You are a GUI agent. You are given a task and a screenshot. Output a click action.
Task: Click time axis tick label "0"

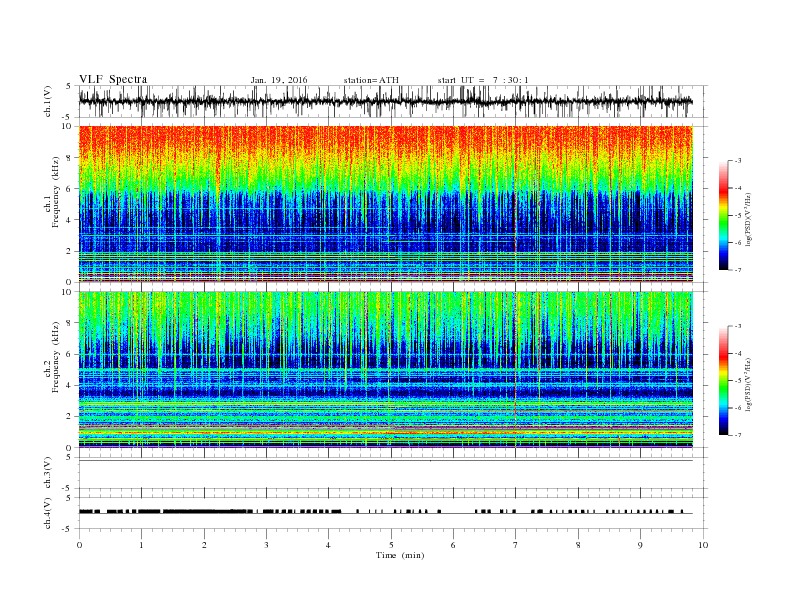[79, 545]
